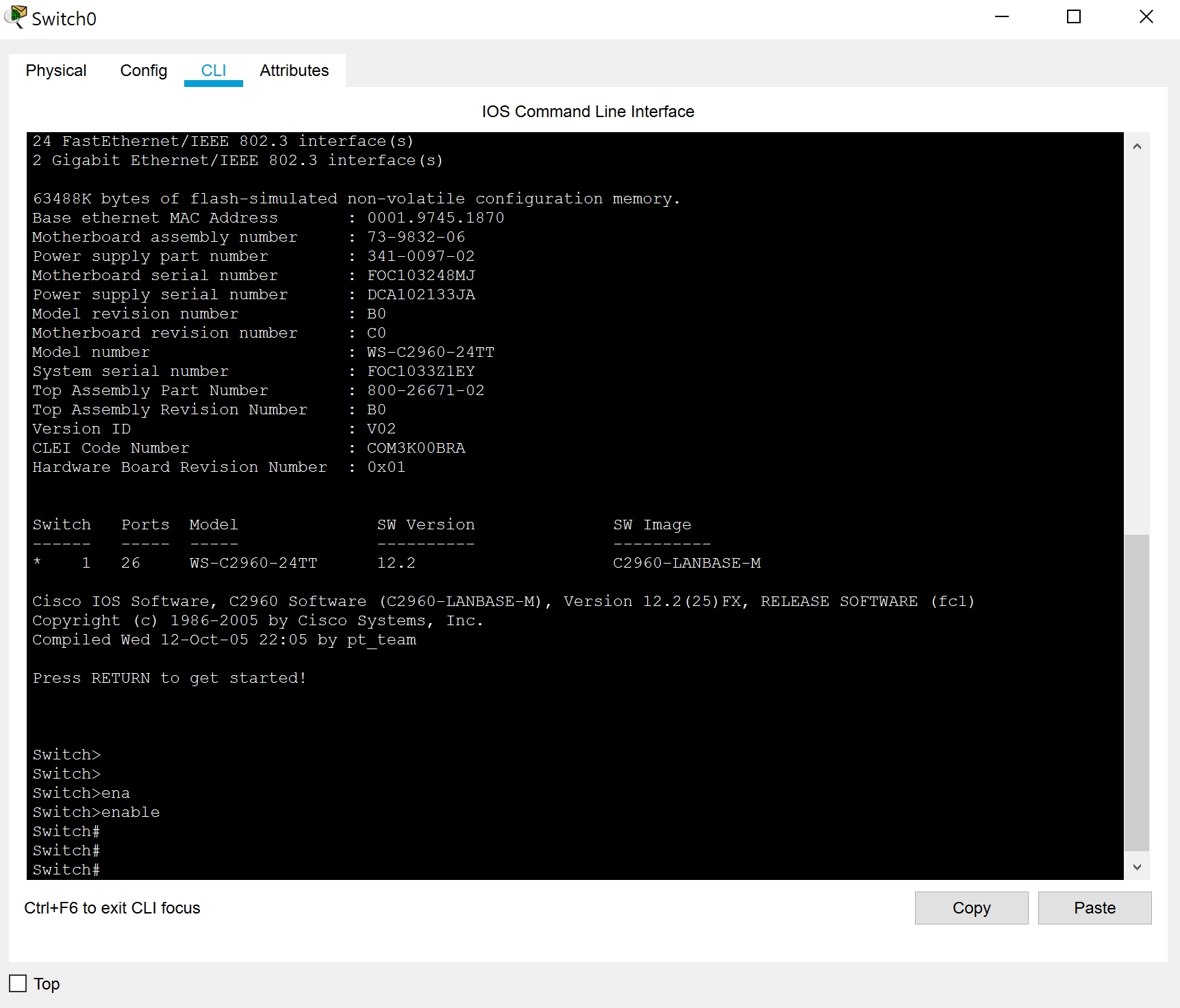
Task: Open the Attributes tab
Action: pos(294,71)
